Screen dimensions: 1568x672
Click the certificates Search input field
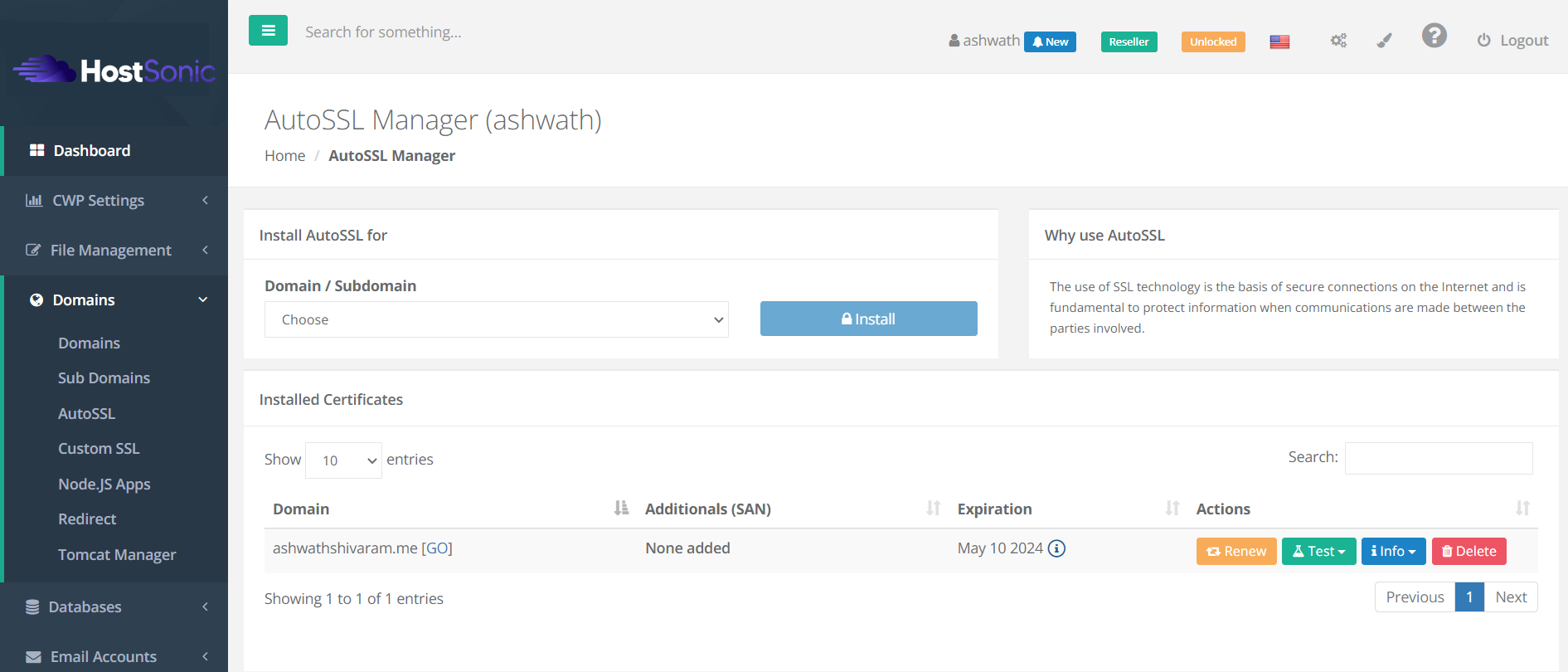1438,458
